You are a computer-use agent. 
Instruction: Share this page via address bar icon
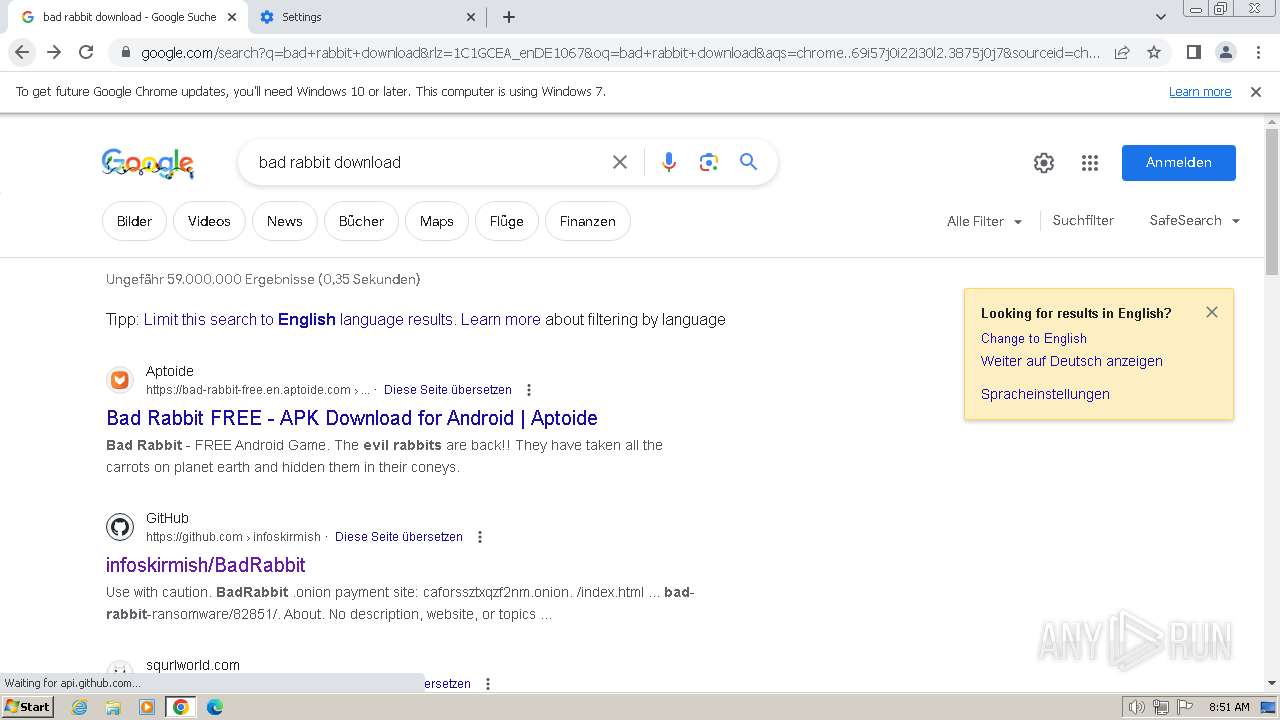click(x=1122, y=52)
